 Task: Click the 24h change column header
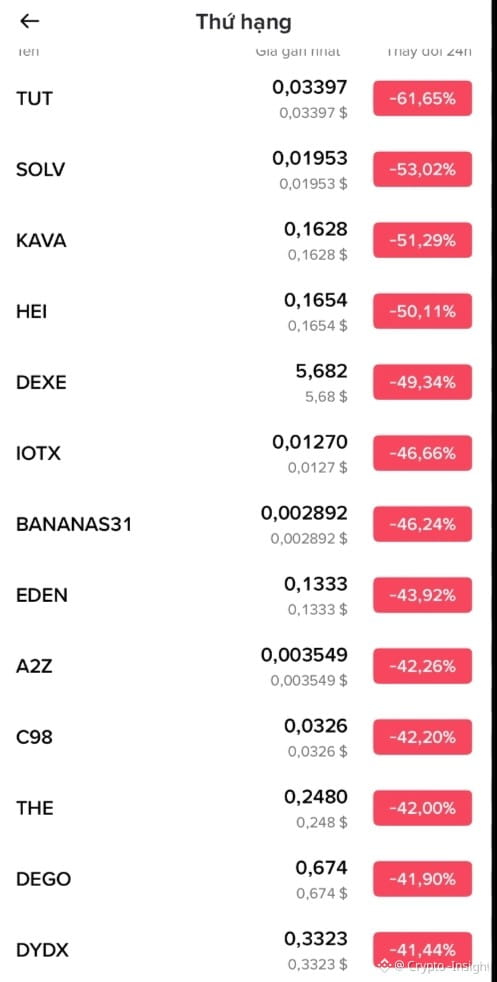click(x=429, y=52)
